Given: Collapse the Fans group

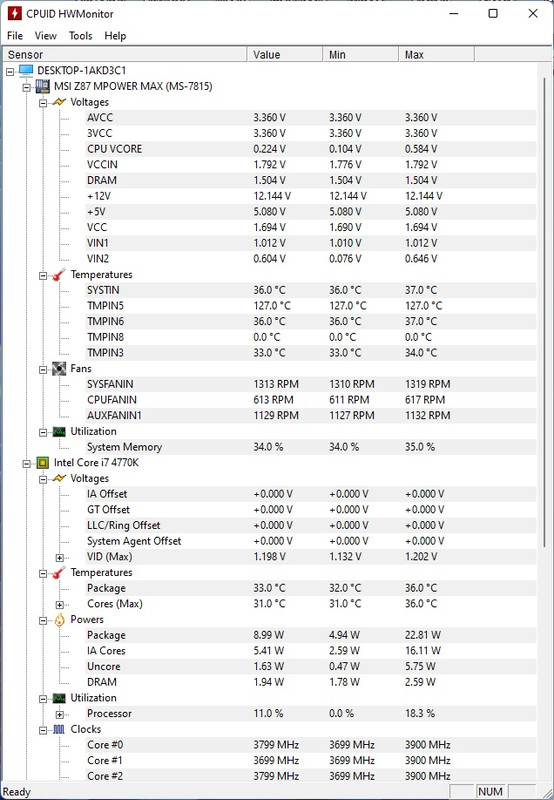Looking at the screenshot, I should 43,369.
